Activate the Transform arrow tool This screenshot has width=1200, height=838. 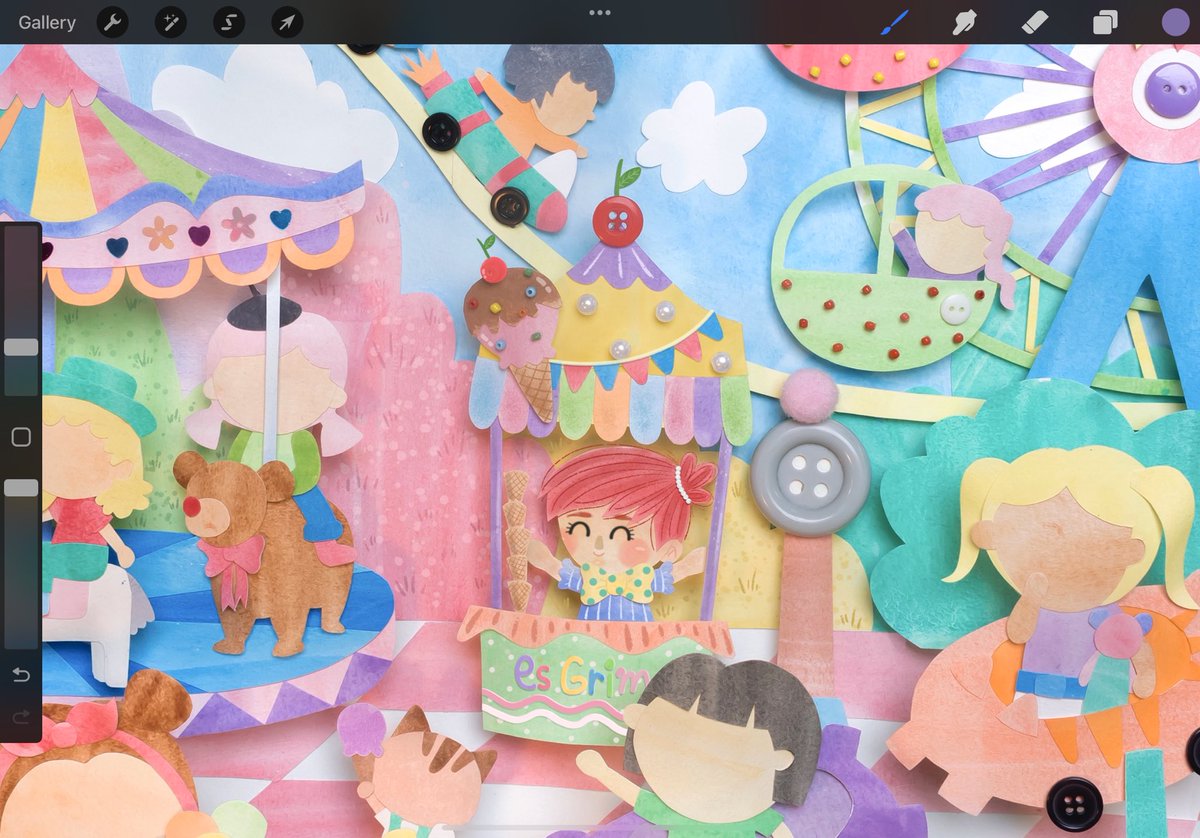coord(287,22)
